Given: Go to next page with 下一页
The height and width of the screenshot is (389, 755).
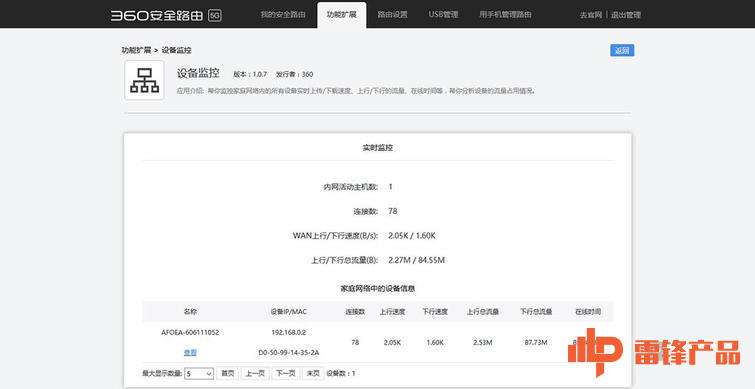Looking at the screenshot, I should [286, 373].
